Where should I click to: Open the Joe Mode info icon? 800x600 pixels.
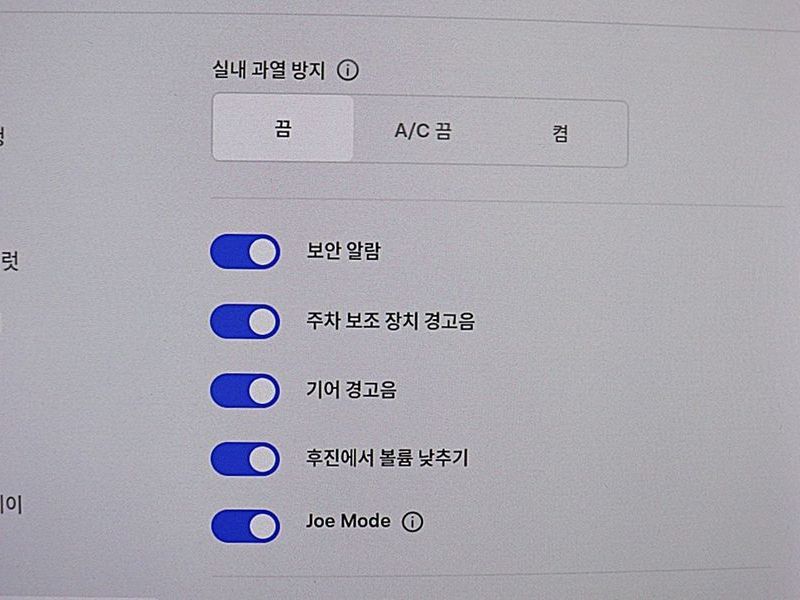pos(412,522)
